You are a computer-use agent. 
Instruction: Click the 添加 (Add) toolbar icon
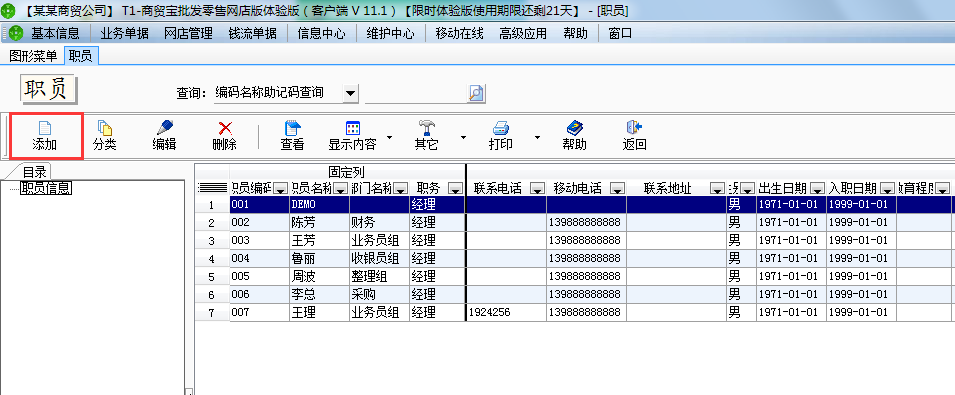[45, 128]
